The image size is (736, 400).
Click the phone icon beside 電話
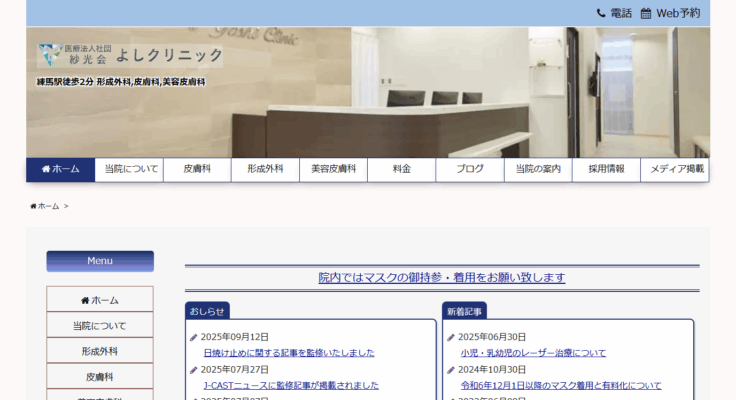point(601,13)
